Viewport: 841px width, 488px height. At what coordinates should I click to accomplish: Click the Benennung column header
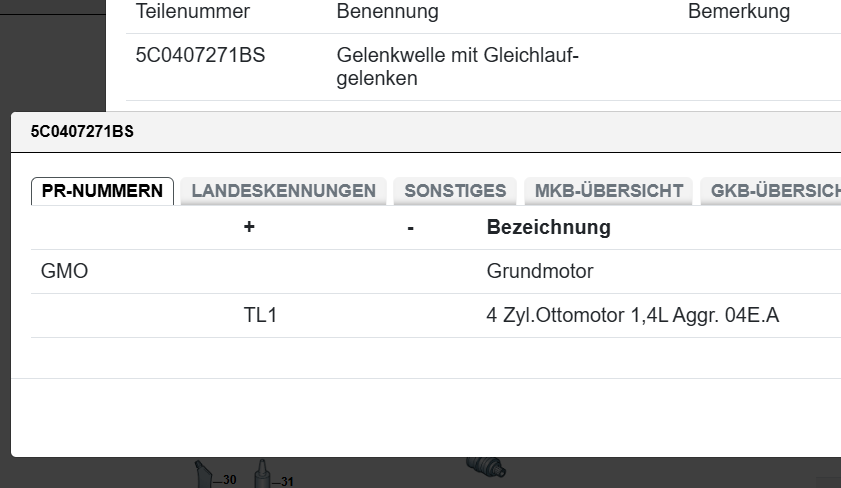(387, 12)
